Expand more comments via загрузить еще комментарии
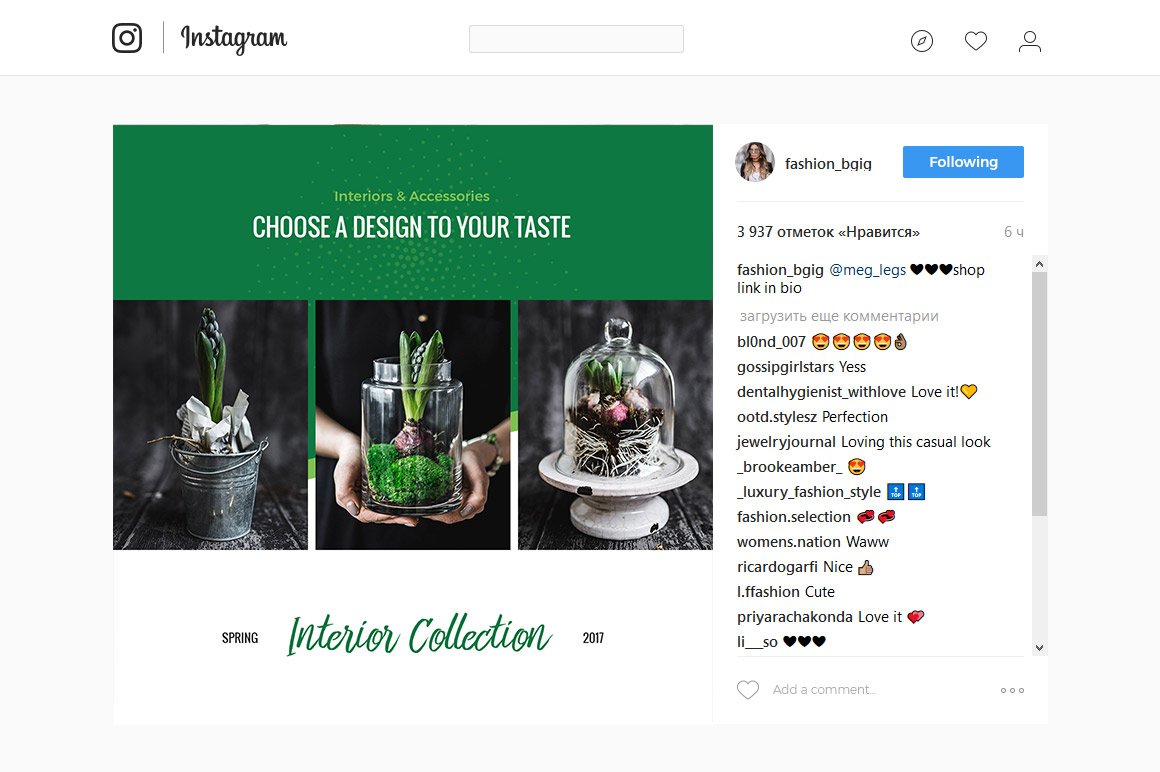The width and height of the screenshot is (1160, 772). coord(839,316)
